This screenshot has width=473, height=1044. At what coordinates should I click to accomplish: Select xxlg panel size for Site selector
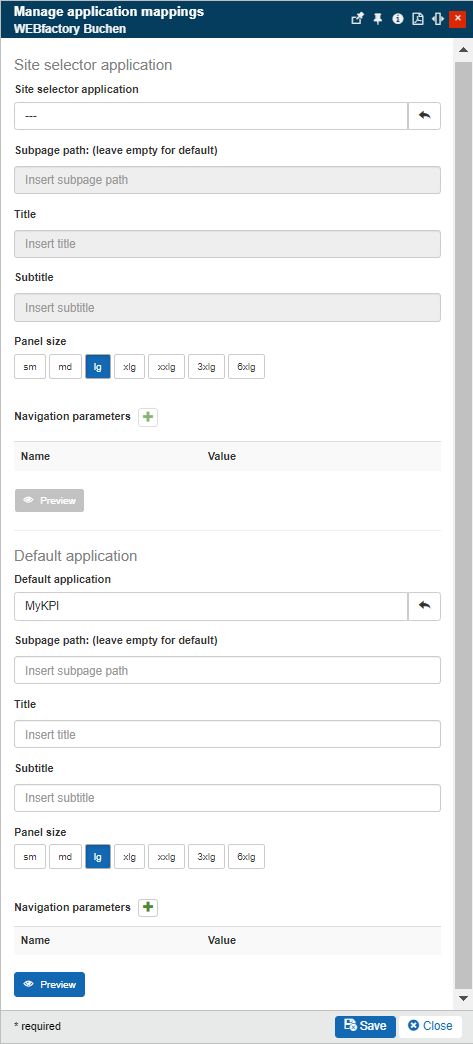(167, 367)
